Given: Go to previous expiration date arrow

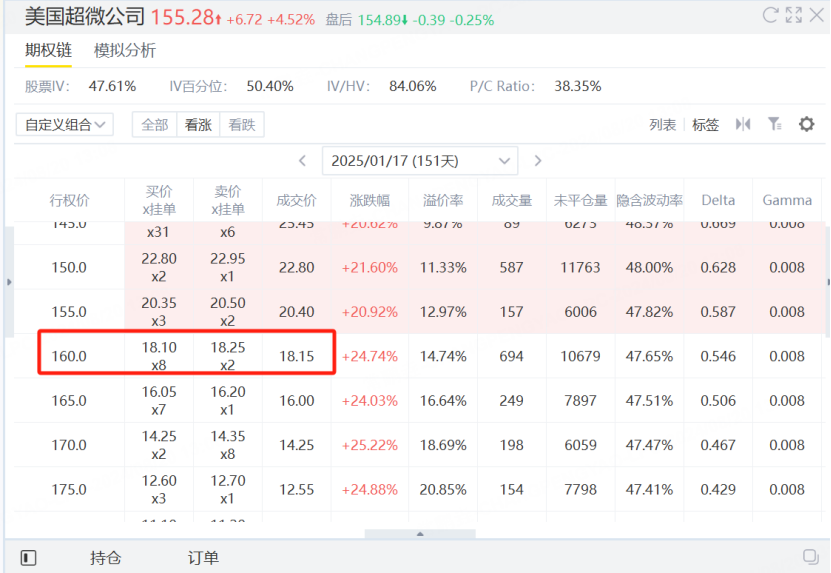Looking at the screenshot, I should [x=303, y=161].
